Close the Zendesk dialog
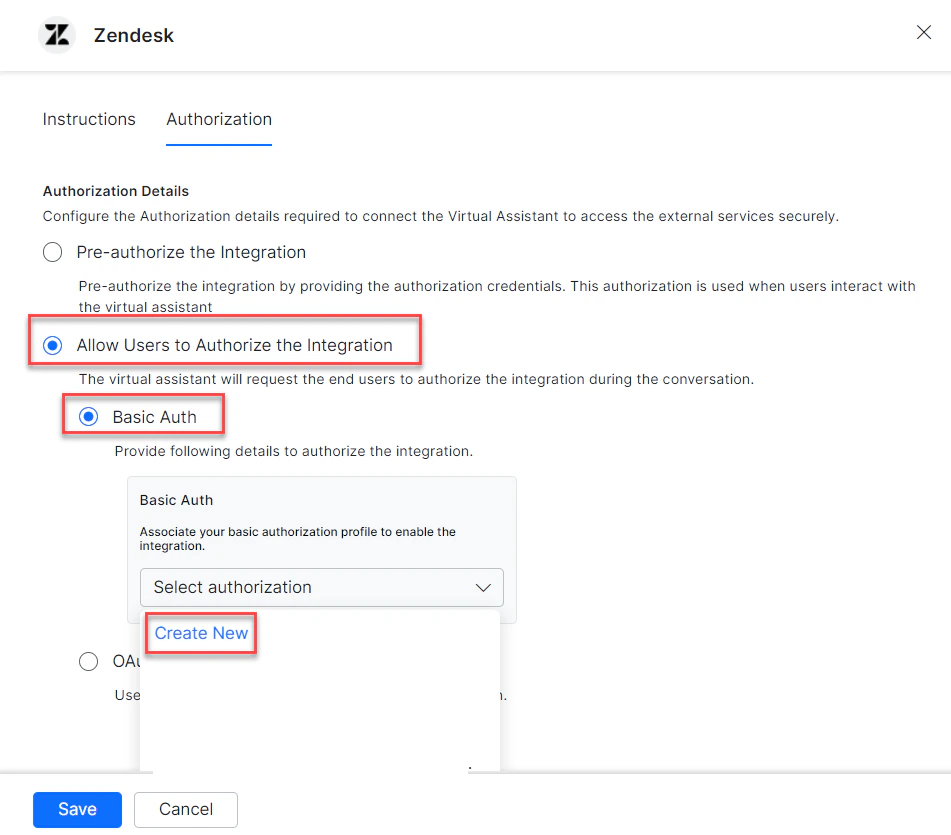The image size is (951, 835). click(x=923, y=32)
